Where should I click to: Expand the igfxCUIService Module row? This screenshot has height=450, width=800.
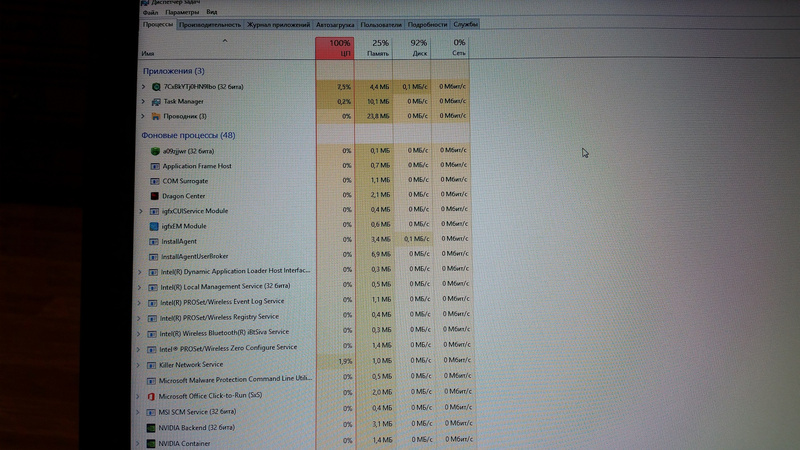click(x=141, y=211)
